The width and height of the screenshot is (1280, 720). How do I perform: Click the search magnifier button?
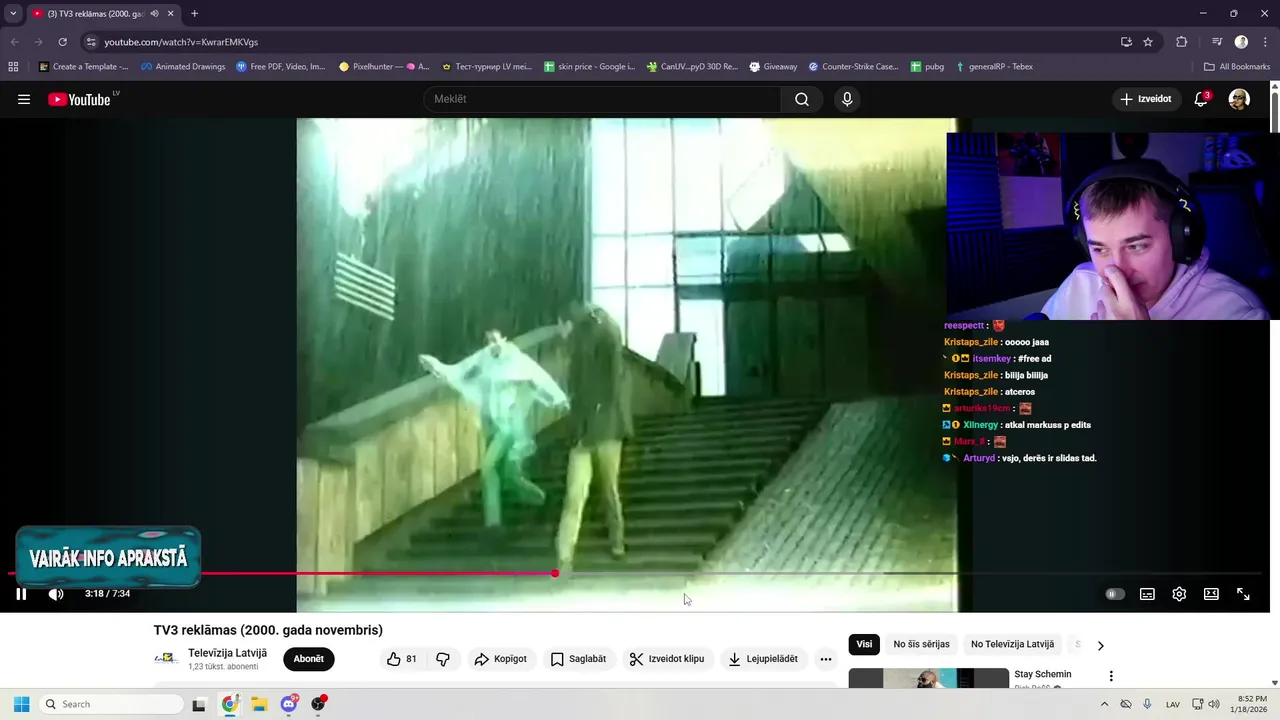802,99
